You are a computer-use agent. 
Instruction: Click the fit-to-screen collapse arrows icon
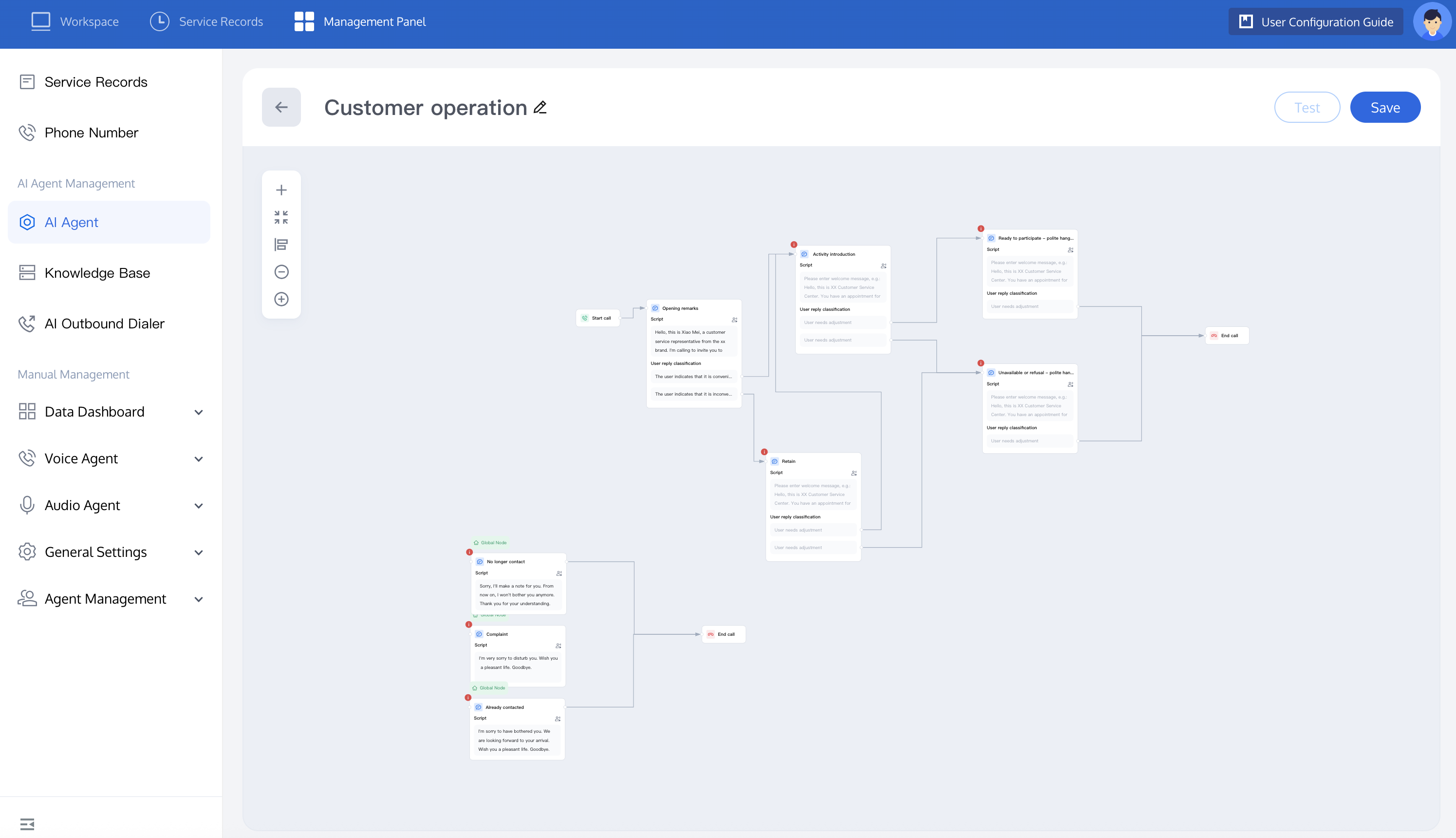coord(281,217)
